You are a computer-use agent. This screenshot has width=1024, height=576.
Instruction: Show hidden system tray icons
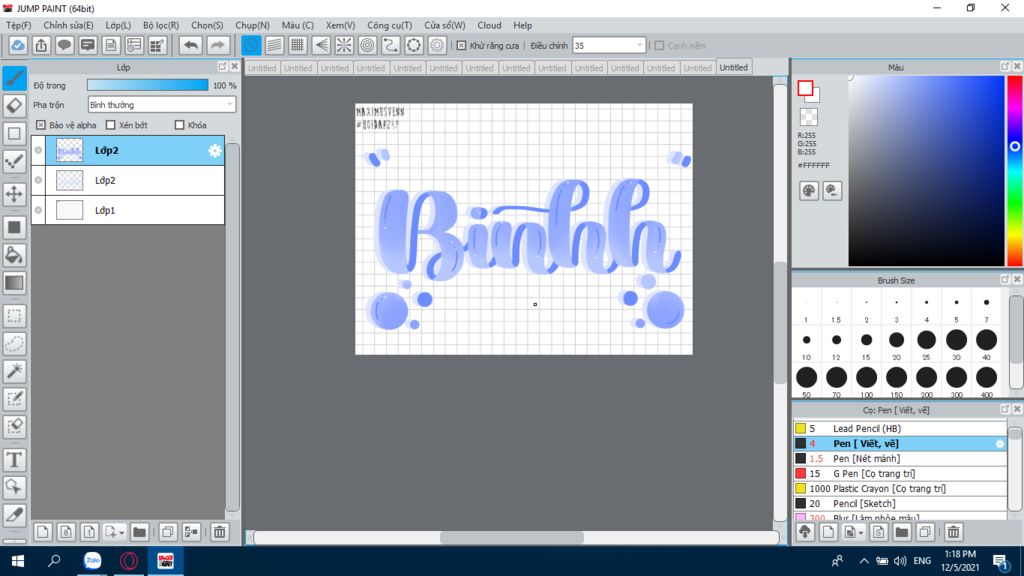[864, 561]
